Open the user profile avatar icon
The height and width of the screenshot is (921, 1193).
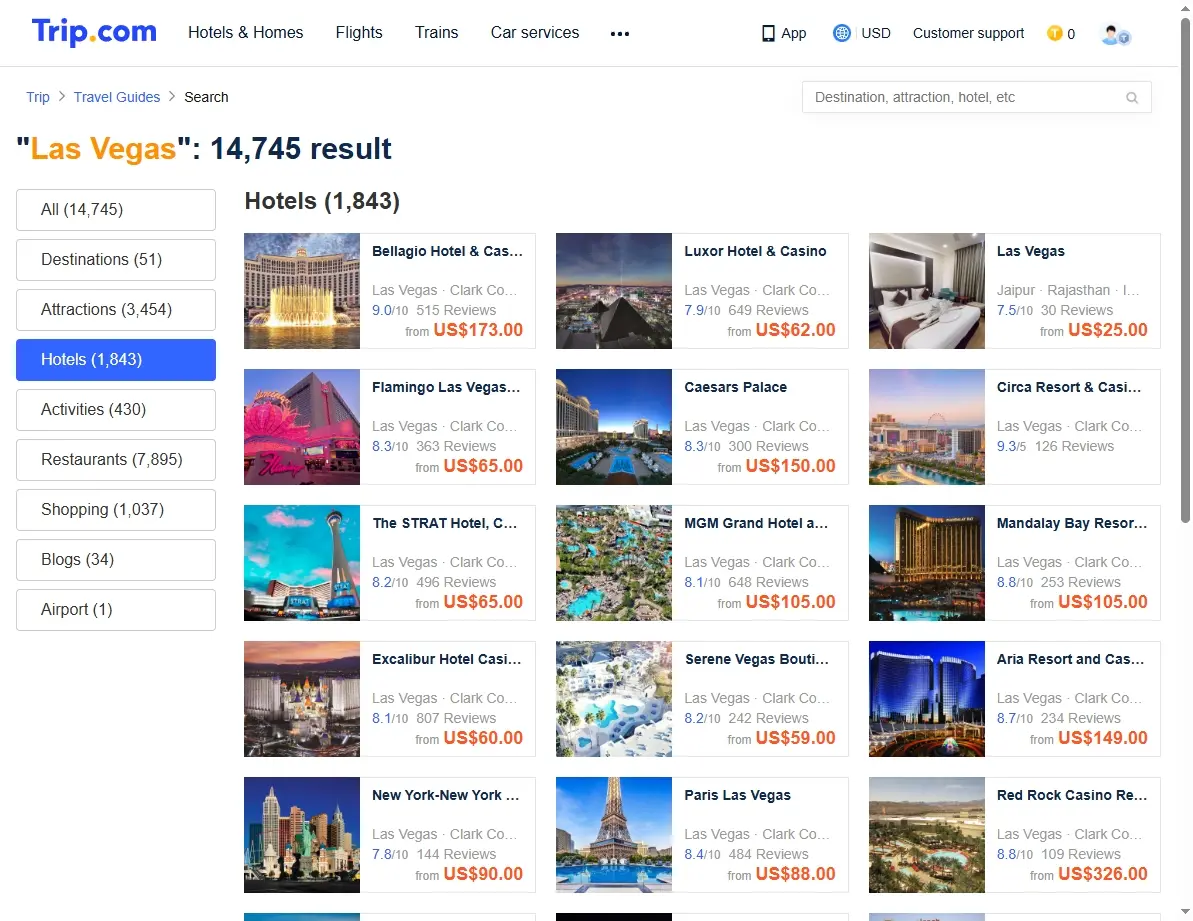[1115, 34]
